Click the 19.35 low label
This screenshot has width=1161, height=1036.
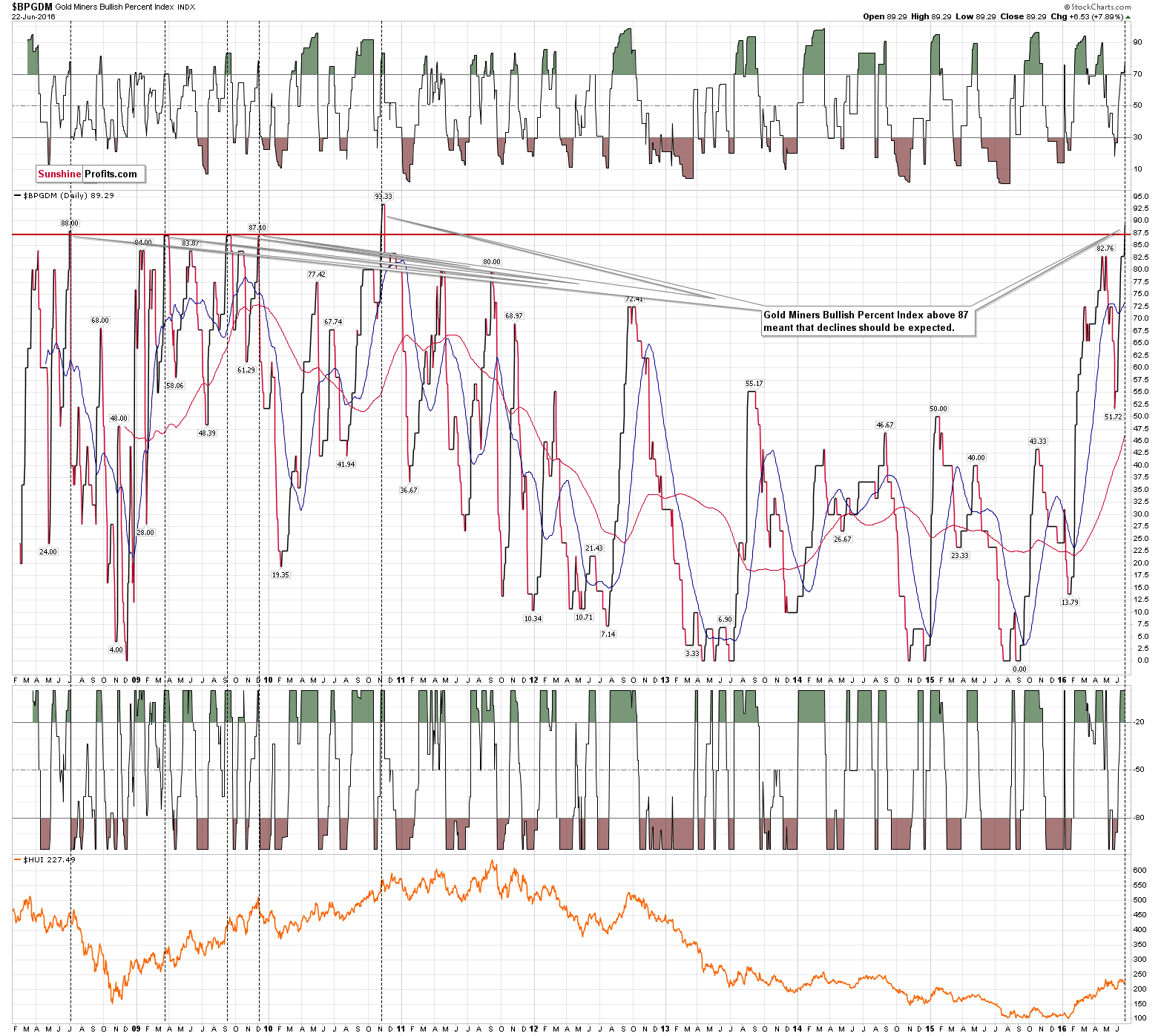(280, 575)
